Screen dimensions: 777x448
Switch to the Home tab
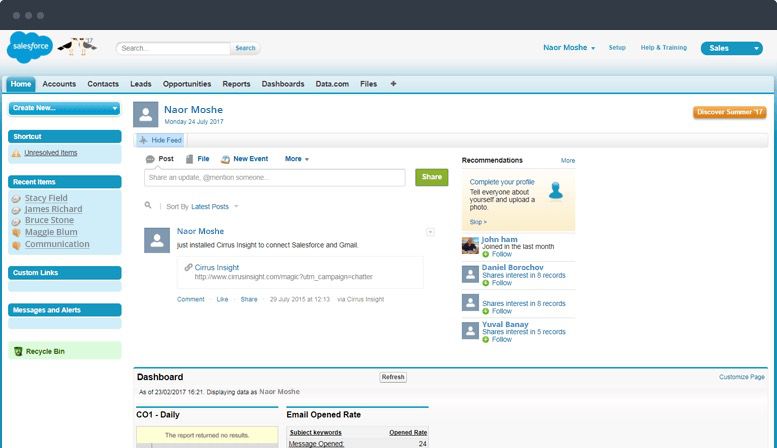(x=21, y=84)
